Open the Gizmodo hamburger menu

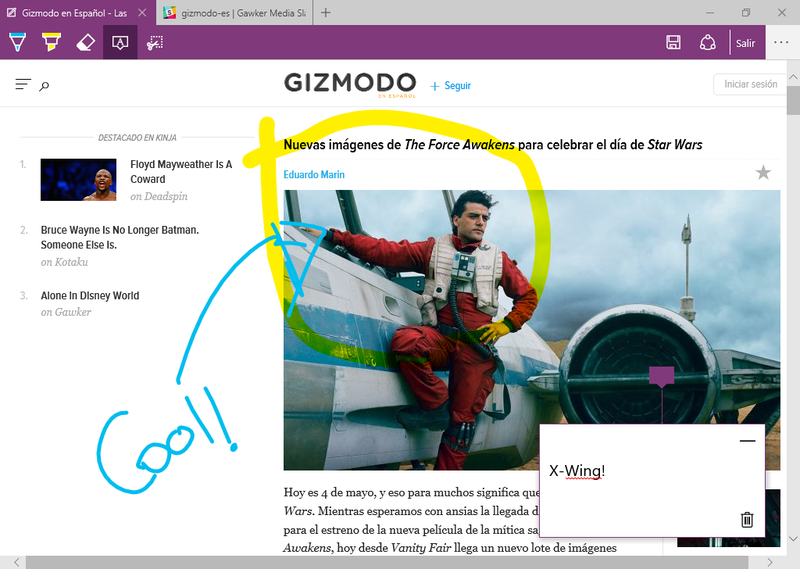coord(23,84)
